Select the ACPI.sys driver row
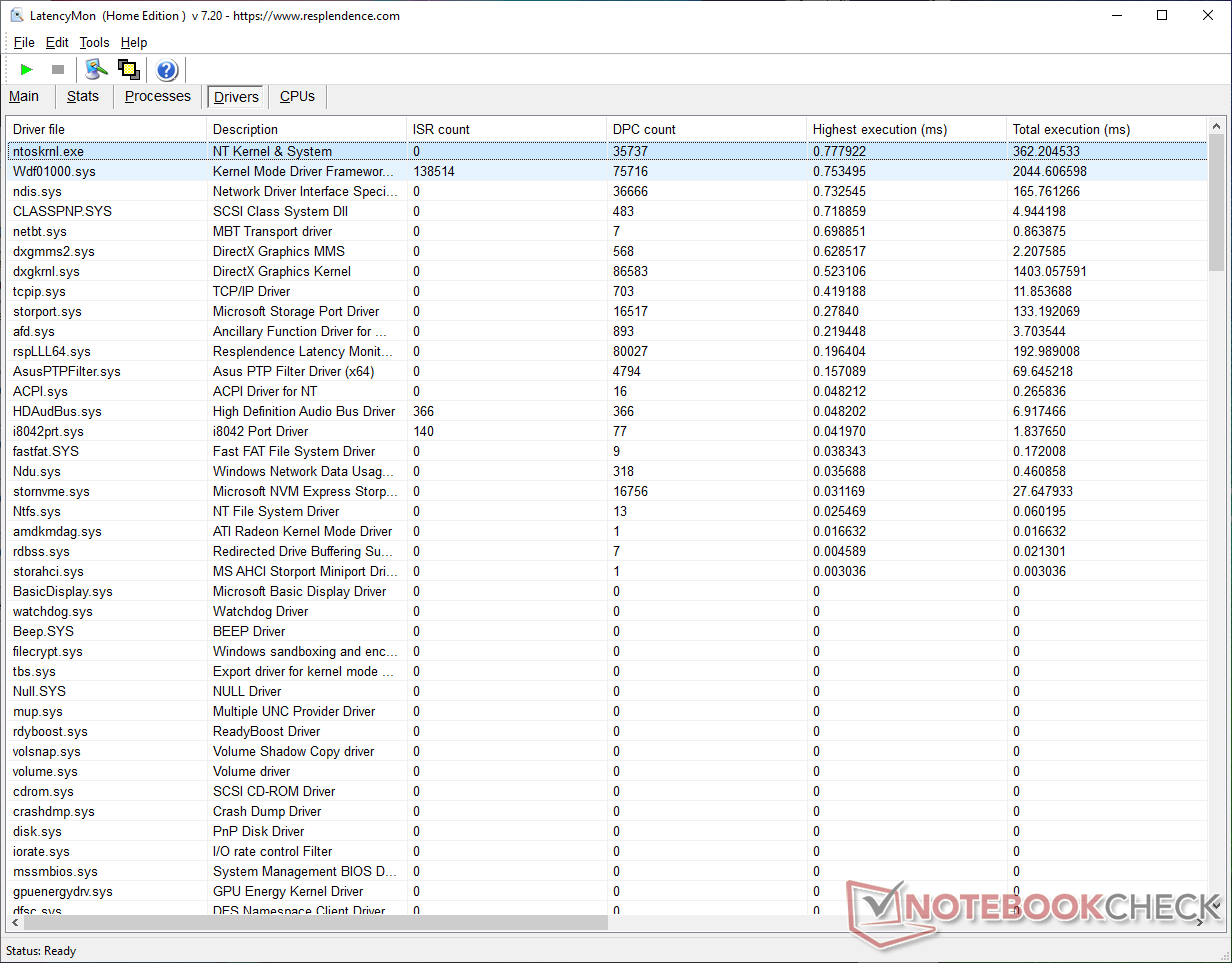1232x963 pixels. click(x=607, y=391)
